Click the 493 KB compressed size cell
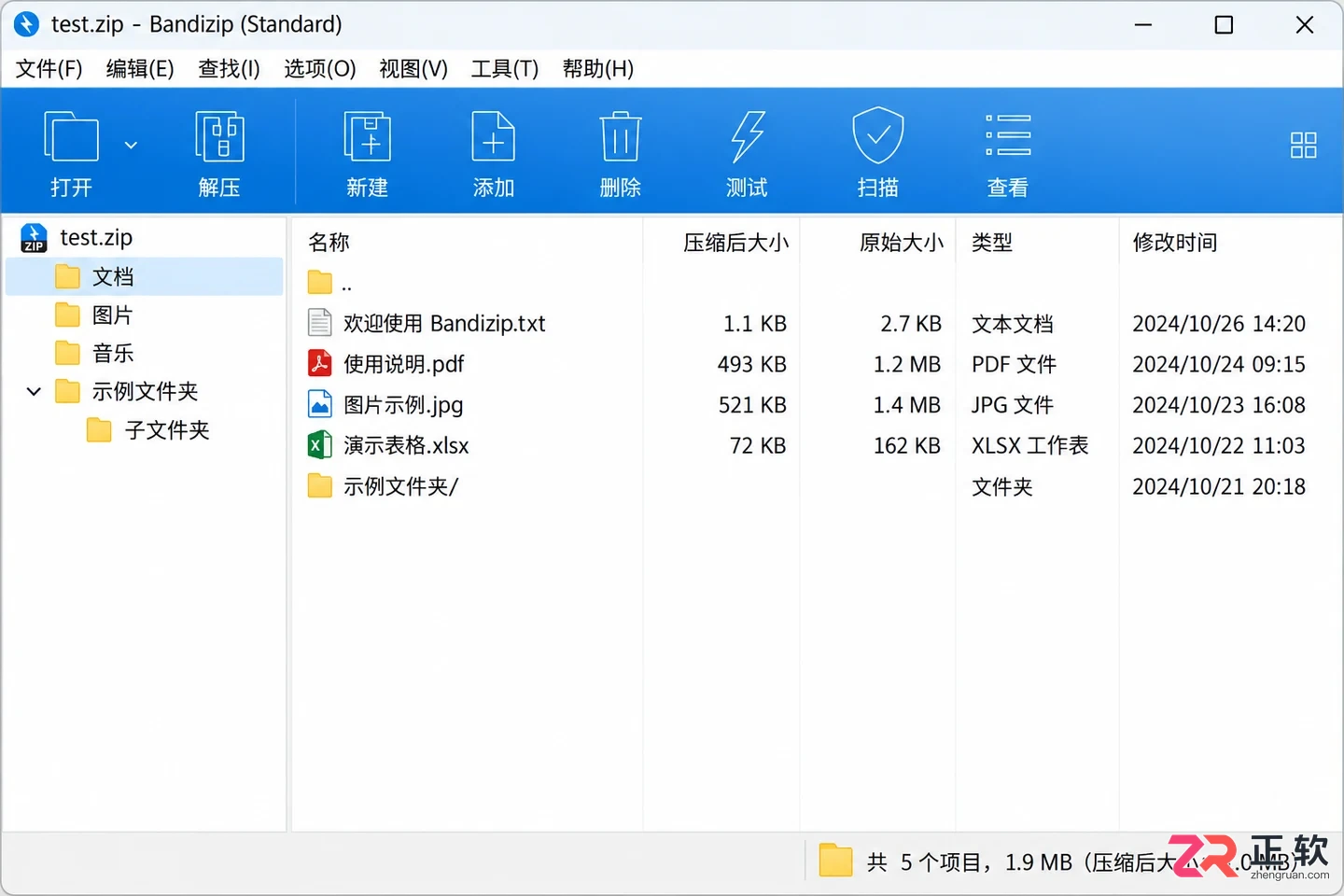 coord(752,364)
